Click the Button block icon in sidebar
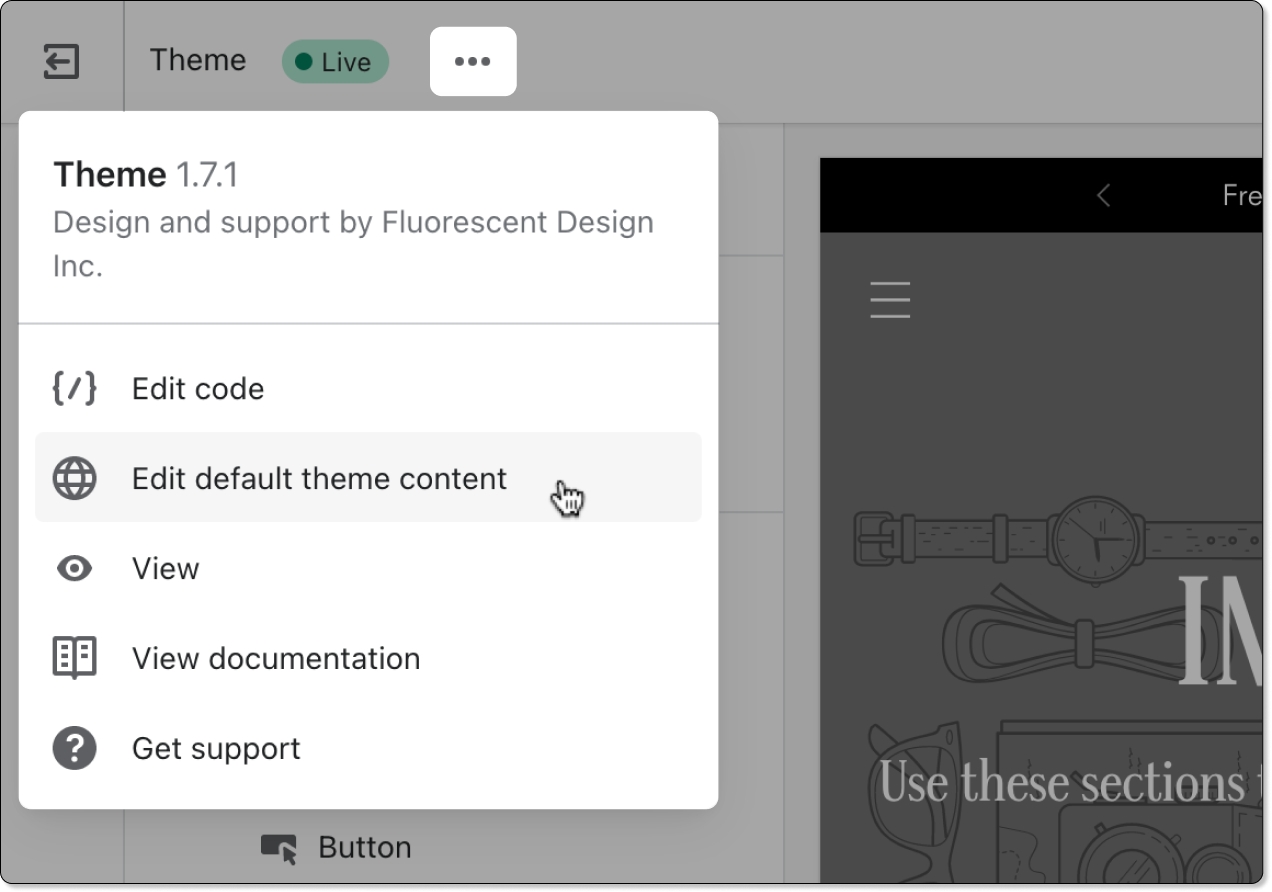Viewport: 1272px width, 892px height. coord(279,848)
